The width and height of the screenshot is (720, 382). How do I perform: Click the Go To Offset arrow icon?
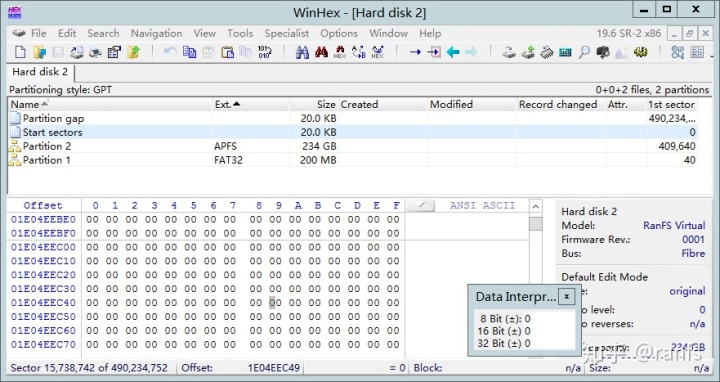[x=415, y=52]
